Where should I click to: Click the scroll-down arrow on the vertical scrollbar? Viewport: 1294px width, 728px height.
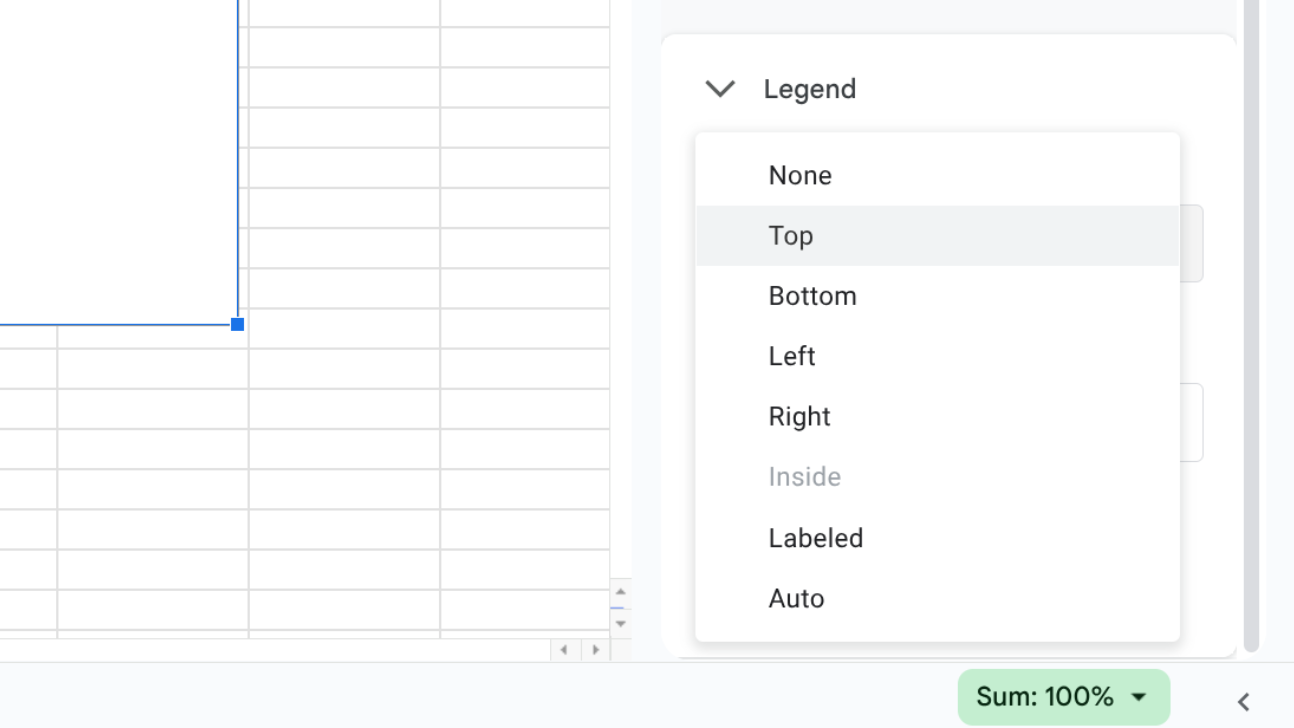[621, 623]
